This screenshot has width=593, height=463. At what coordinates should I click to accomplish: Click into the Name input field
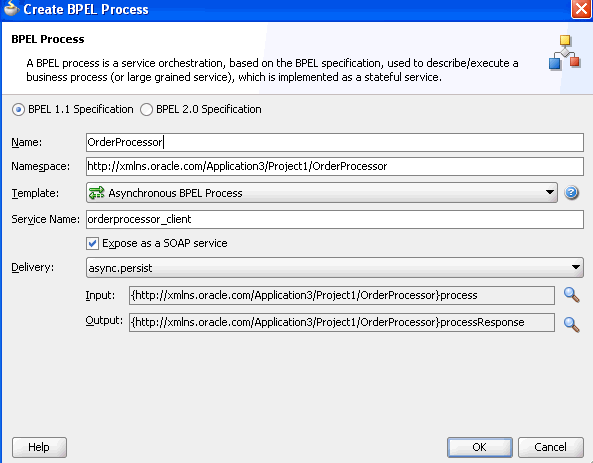[335, 142]
